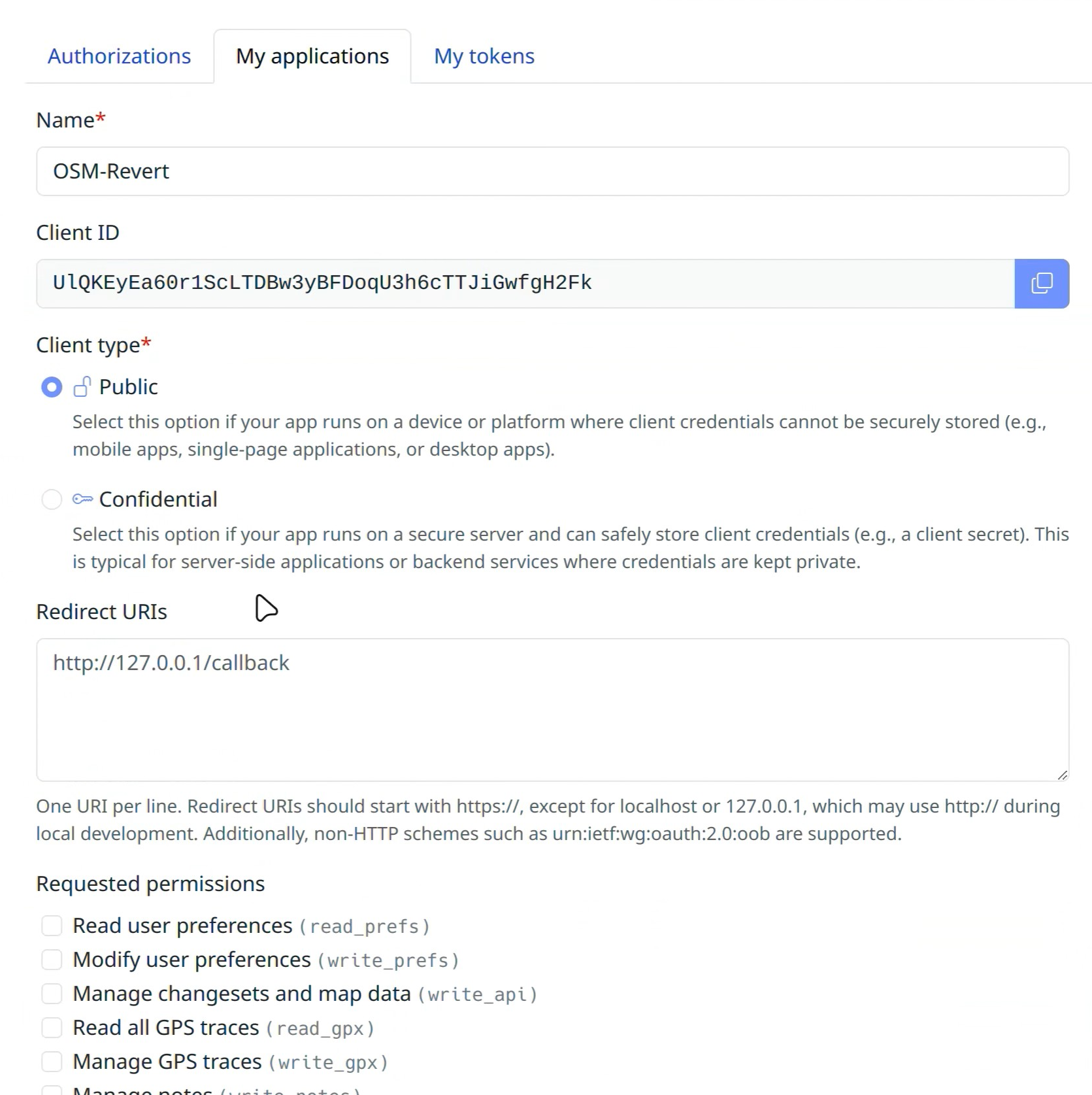Enable Read all GPS traces permission
The height and width of the screenshot is (1095, 1092).
pyautogui.click(x=52, y=1028)
